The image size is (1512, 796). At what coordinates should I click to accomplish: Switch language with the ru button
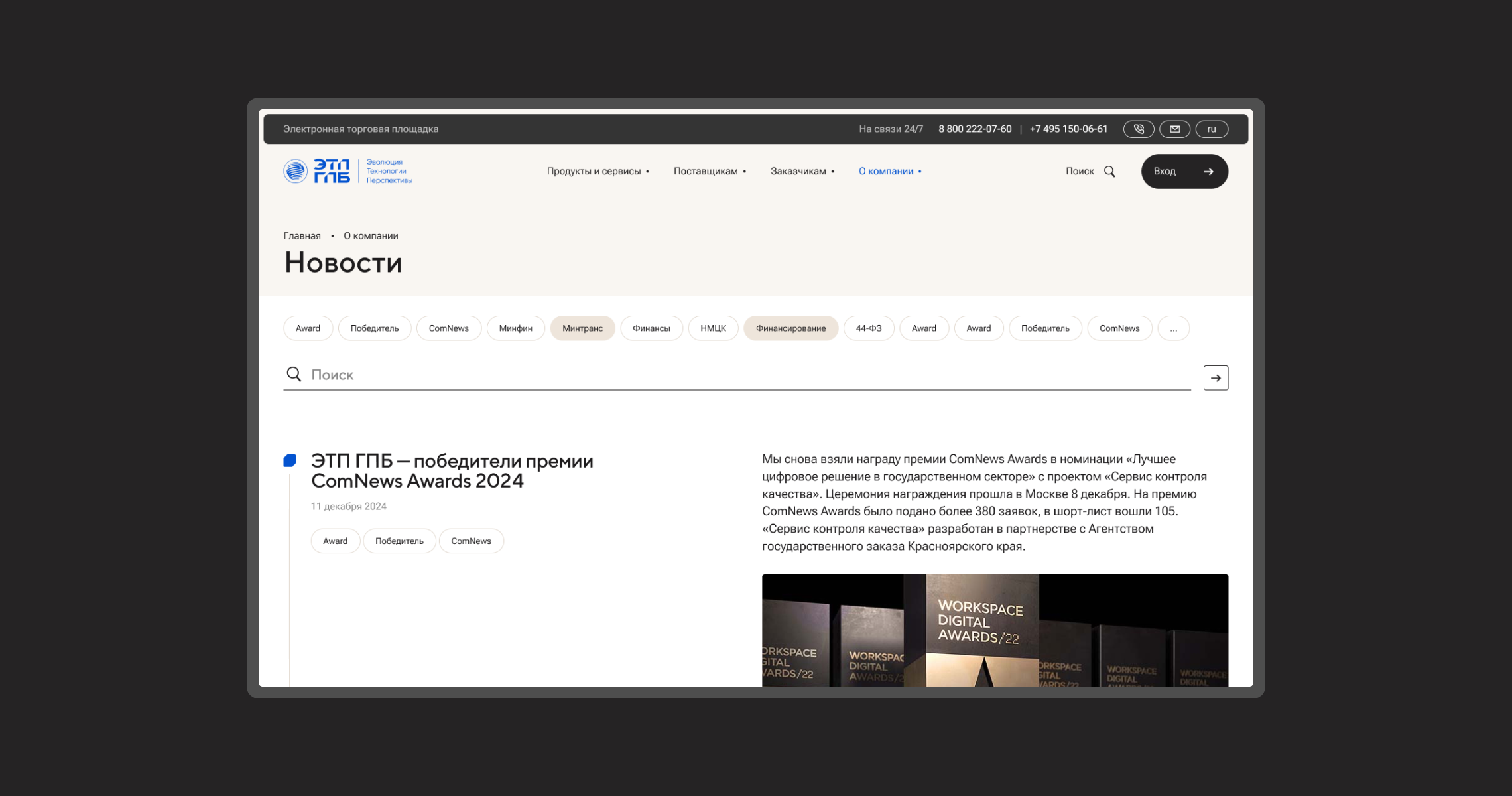(1211, 129)
